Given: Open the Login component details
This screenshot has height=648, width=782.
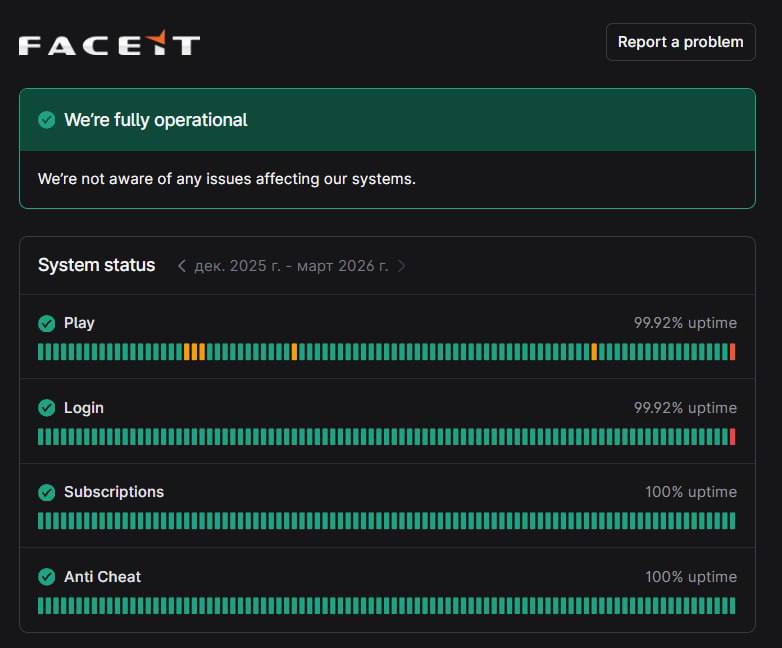Looking at the screenshot, I should coord(83,408).
